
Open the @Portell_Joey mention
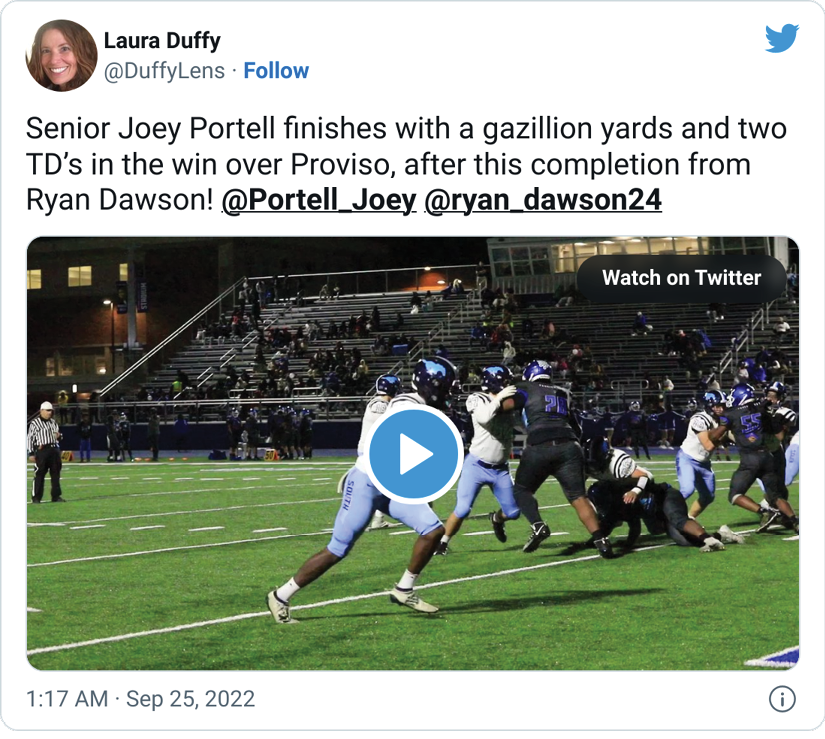(318, 200)
